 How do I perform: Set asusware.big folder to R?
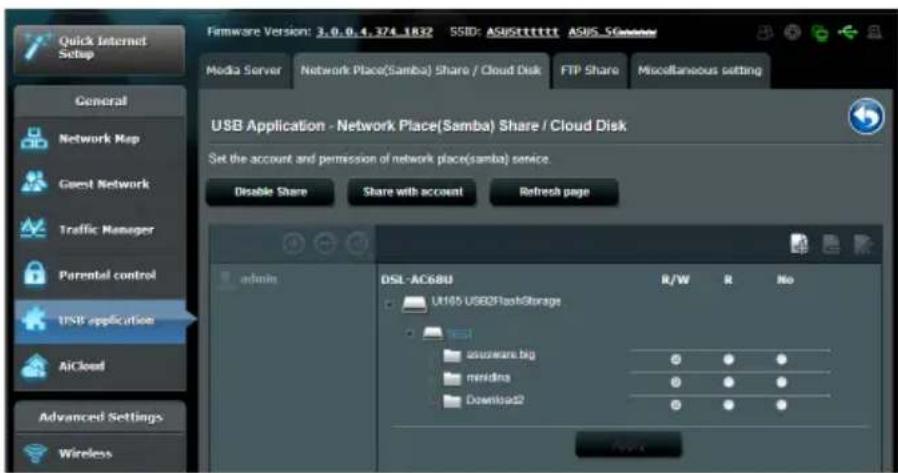click(728, 360)
